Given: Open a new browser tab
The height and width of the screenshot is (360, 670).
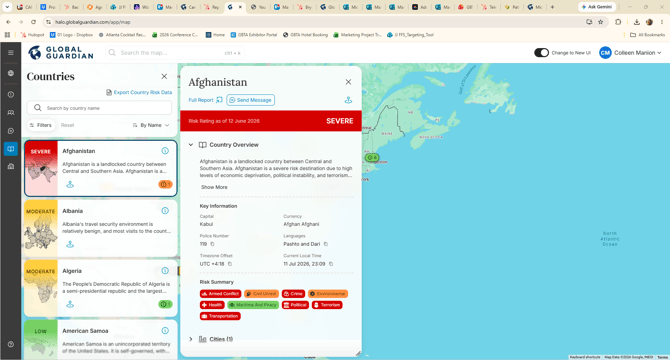Looking at the screenshot, I should pos(552,7).
